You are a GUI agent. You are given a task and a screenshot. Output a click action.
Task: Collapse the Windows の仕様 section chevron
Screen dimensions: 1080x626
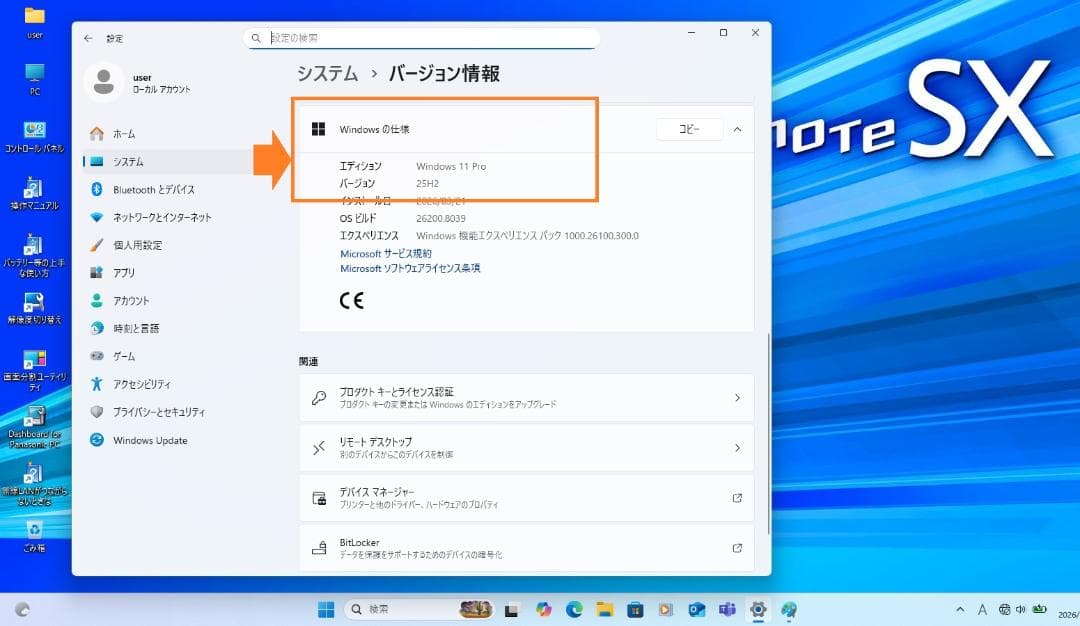click(738, 129)
